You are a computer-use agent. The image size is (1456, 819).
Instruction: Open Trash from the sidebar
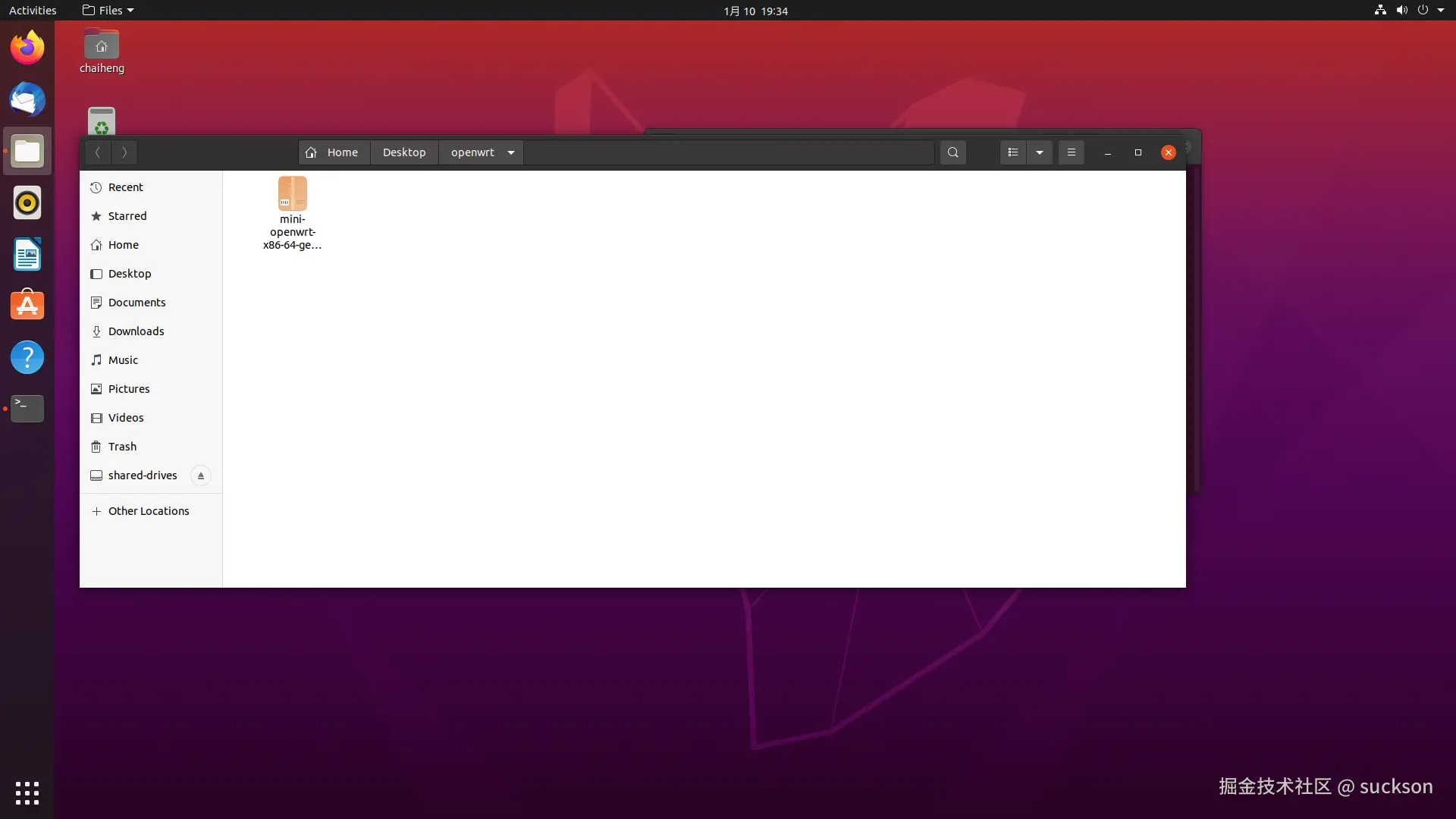coord(122,447)
